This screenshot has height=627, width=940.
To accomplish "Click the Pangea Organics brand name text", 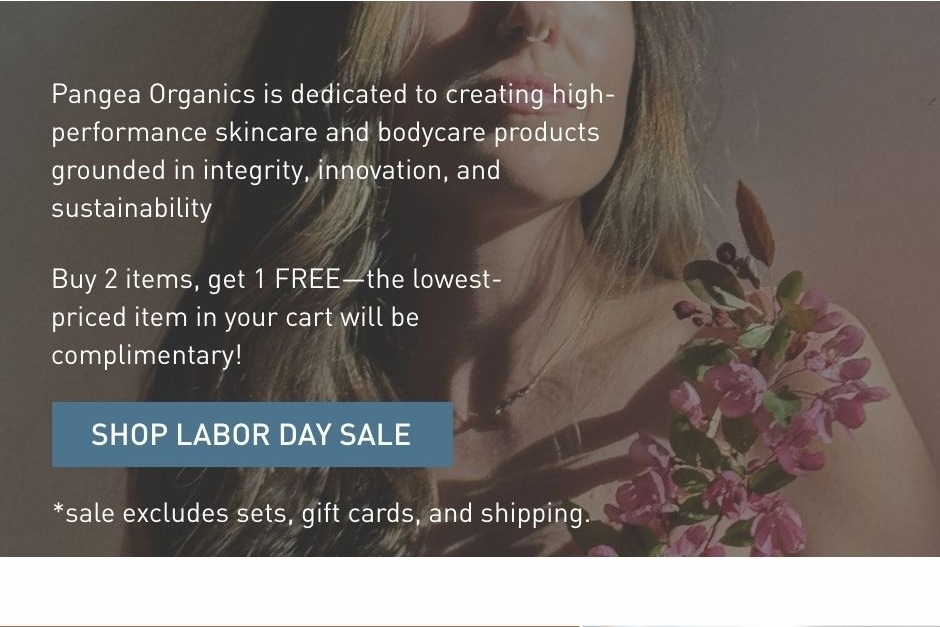I will click(x=153, y=94).
